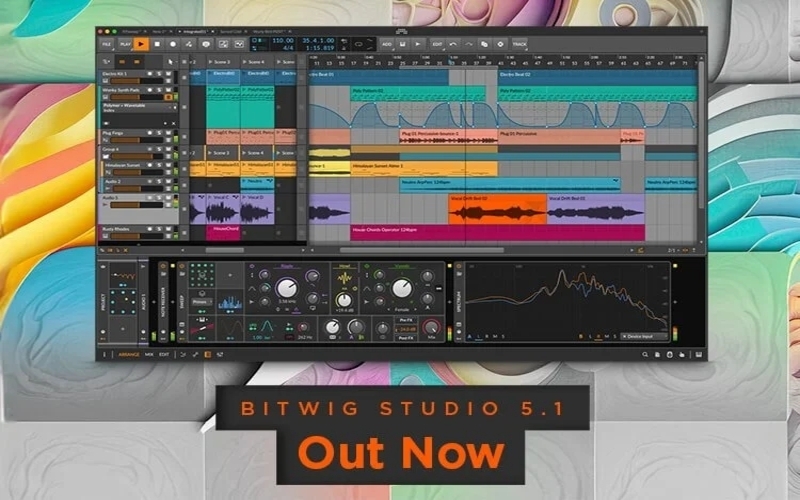Solo the Wonky Synth Pads track
This screenshot has height=500, width=800.
pos(159,90)
